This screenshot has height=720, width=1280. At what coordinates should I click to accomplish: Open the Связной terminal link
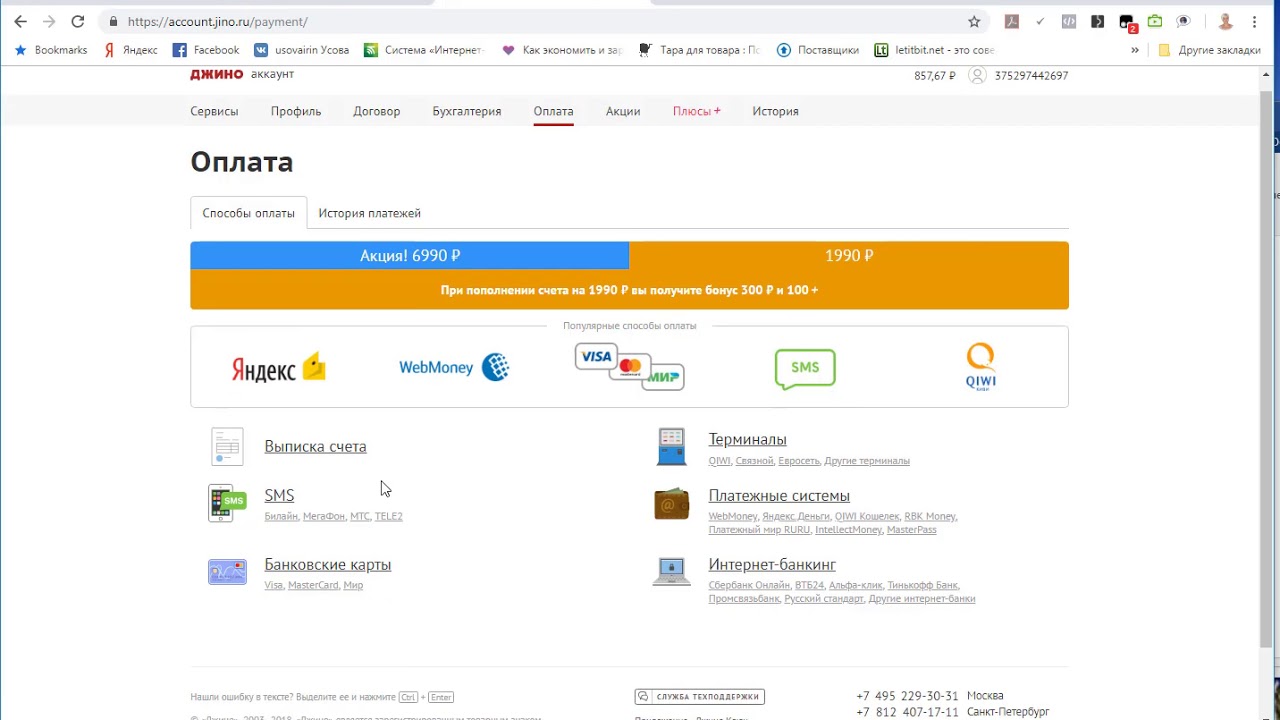click(754, 461)
